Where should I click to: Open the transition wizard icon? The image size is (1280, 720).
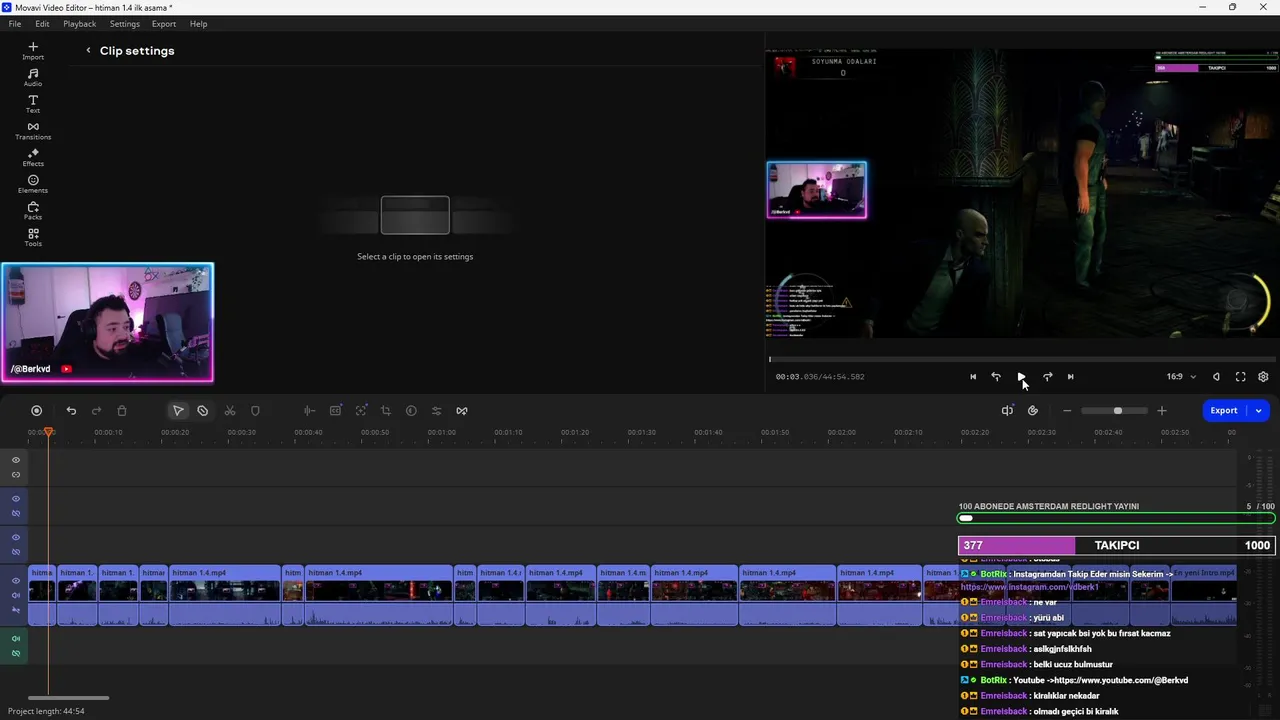462,411
